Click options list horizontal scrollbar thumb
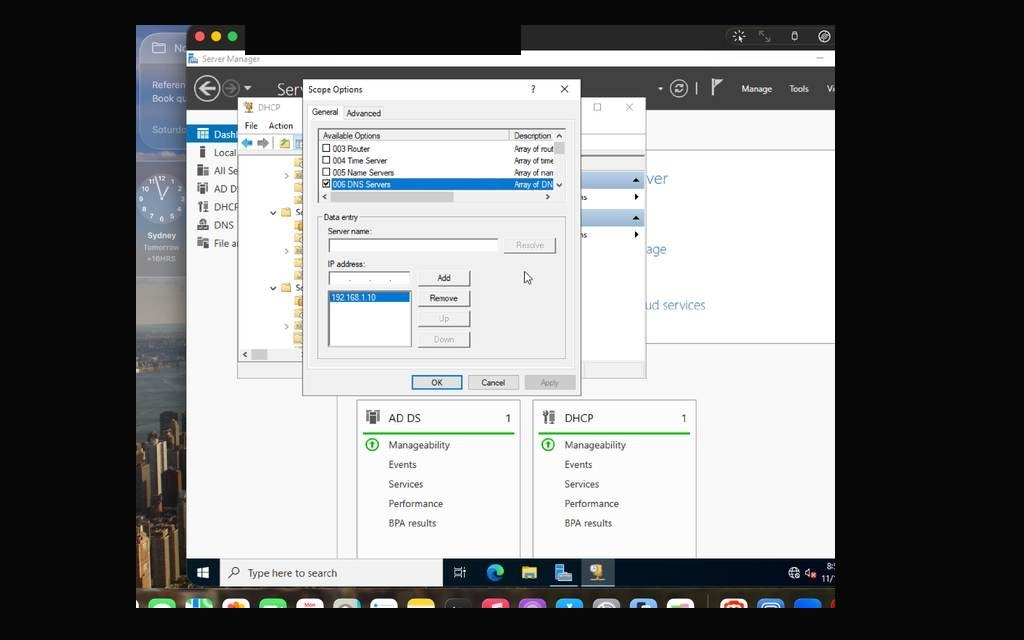The image size is (1024, 640). coord(392,197)
